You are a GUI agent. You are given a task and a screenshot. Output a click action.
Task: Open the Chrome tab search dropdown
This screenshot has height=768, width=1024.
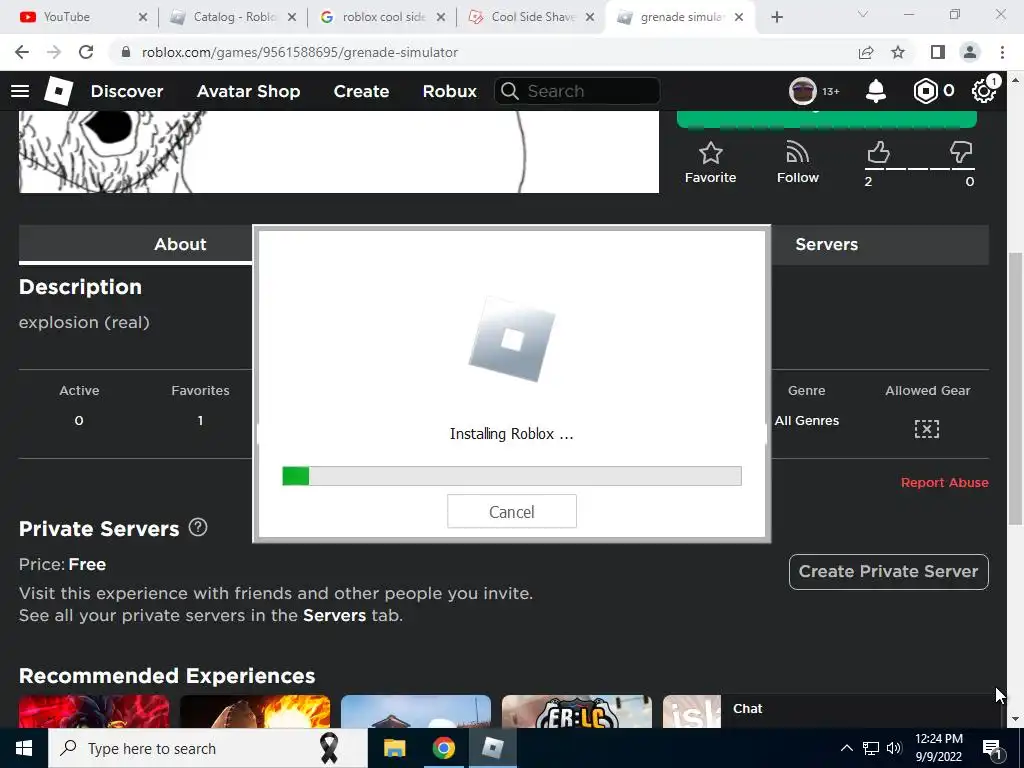coord(863,14)
